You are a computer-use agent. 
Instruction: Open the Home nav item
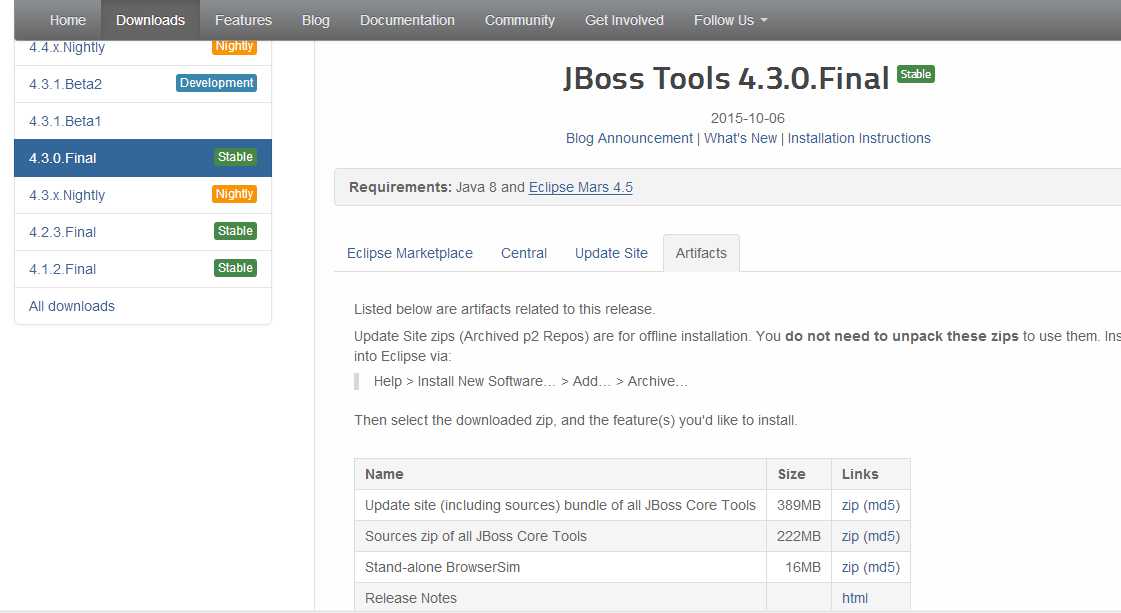point(68,20)
